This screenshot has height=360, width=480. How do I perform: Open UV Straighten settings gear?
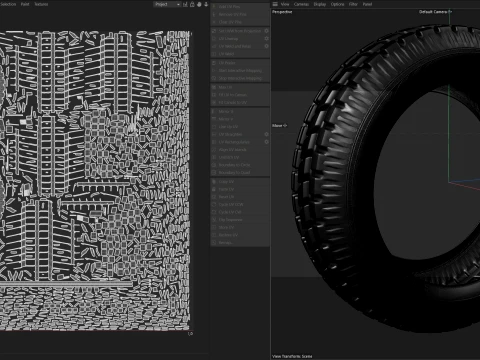tap(266, 134)
